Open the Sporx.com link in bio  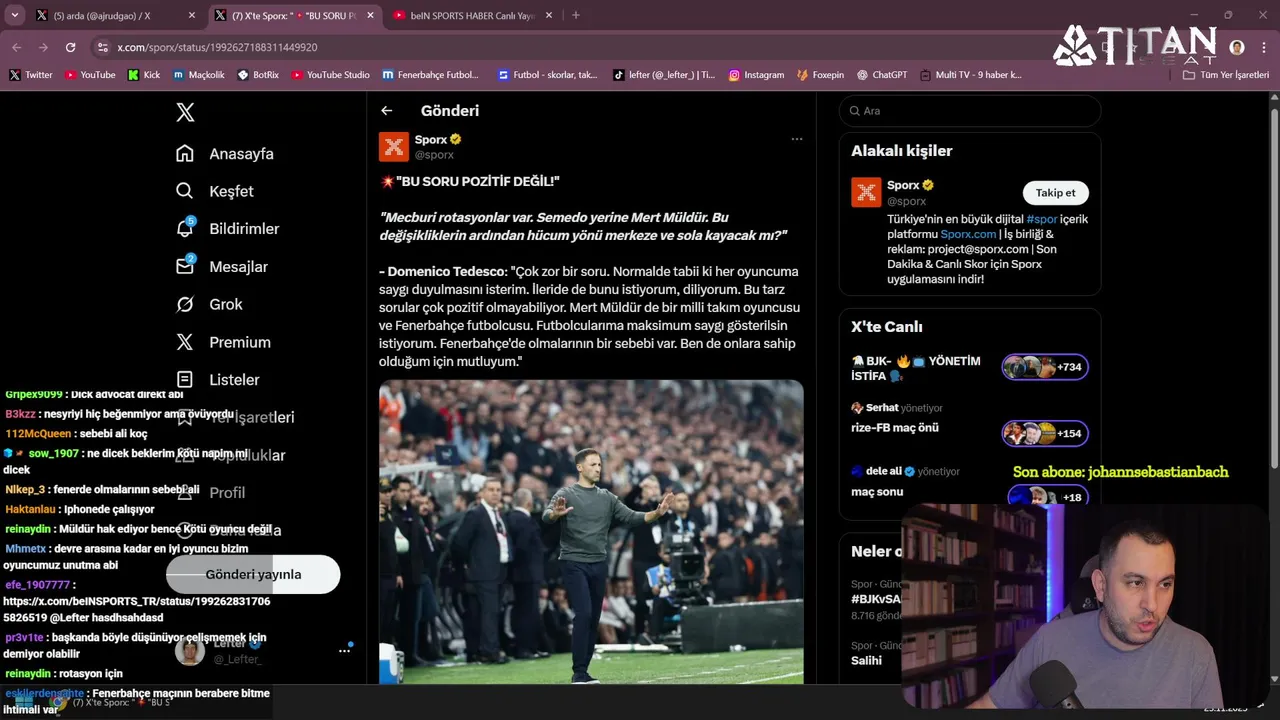coord(968,234)
